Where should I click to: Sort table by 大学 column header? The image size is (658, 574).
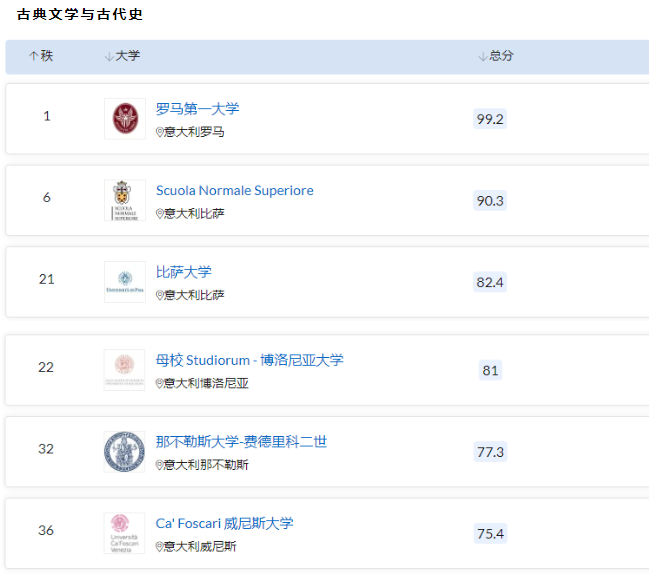coord(122,56)
